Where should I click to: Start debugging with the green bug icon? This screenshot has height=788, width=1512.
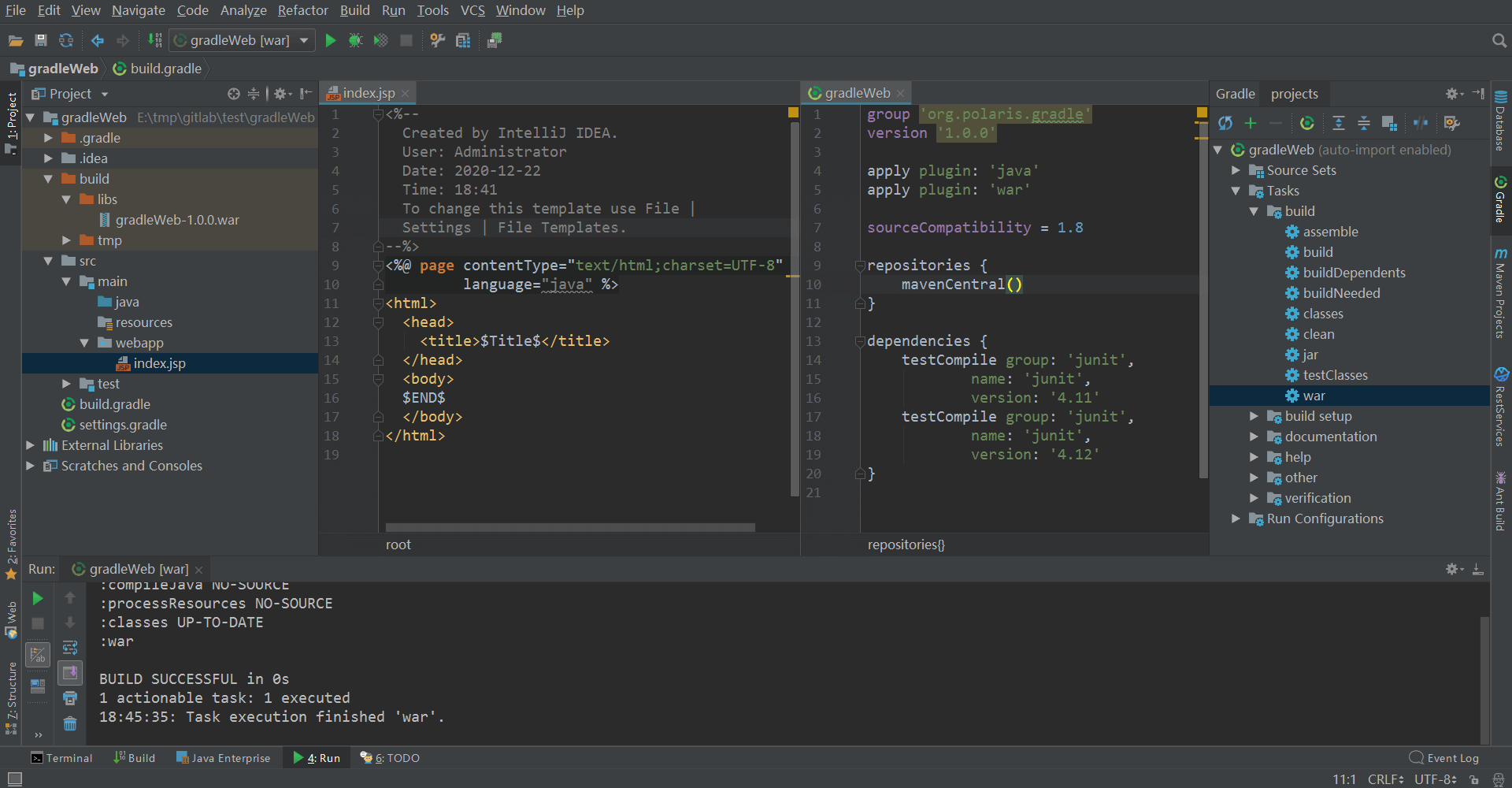coord(356,40)
